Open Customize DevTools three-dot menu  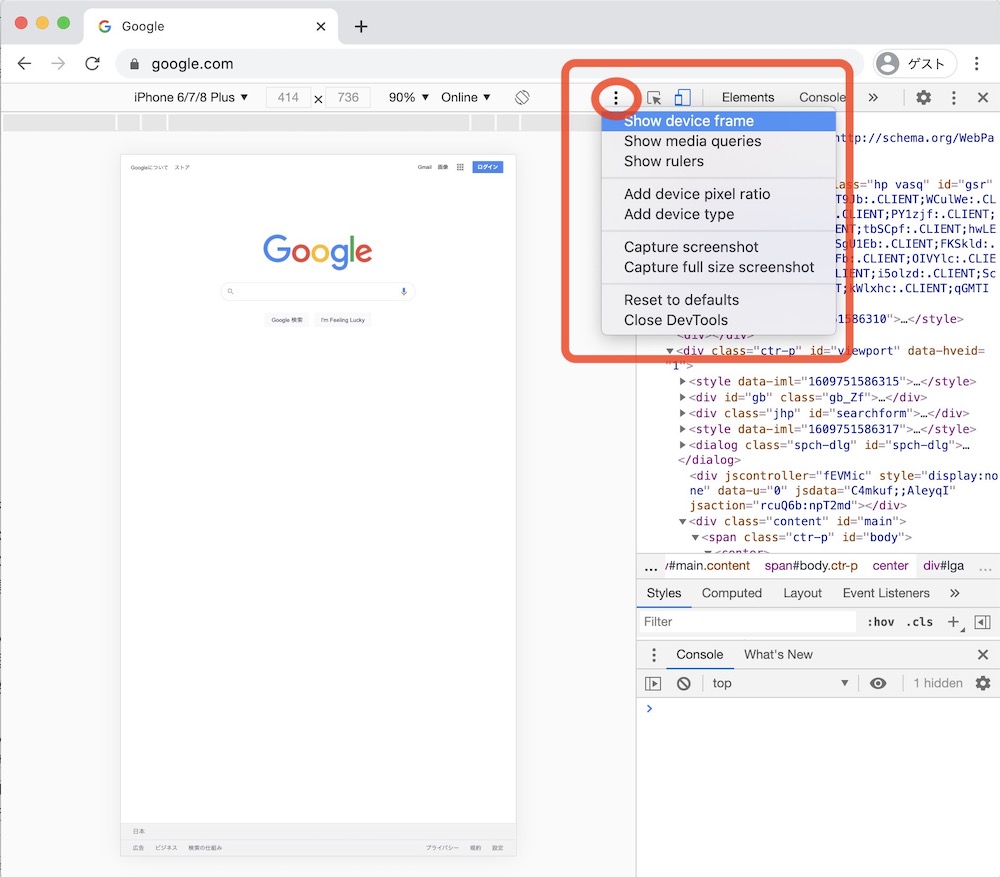pyautogui.click(x=953, y=98)
